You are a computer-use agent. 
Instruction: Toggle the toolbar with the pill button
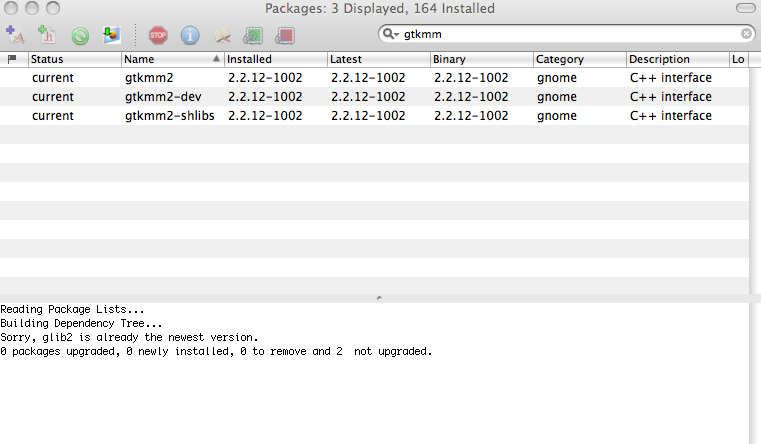744,8
